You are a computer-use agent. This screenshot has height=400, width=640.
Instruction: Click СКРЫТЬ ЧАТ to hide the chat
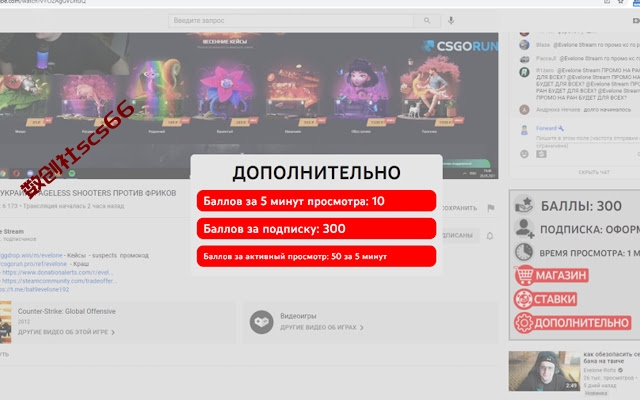click(594, 172)
